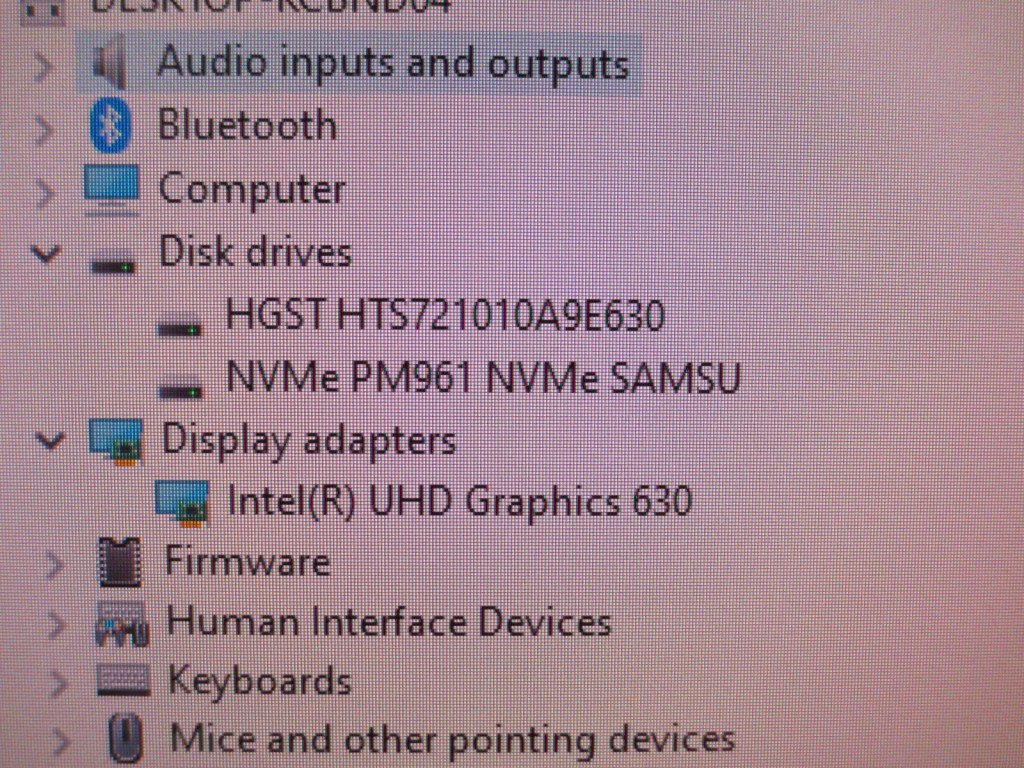Click the Keyboards category icon
This screenshot has width=1024, height=768.
tap(123, 680)
